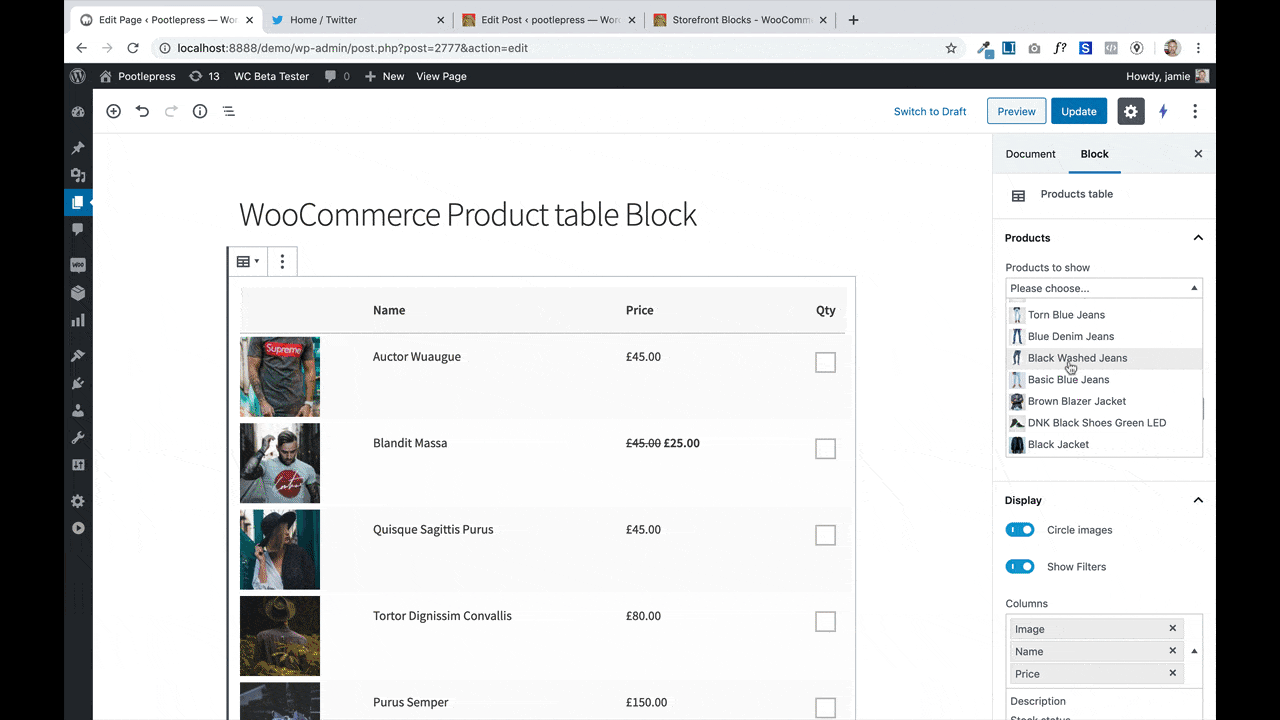This screenshot has height=720, width=1280.
Task: Select Brown Blazer Jacket option
Action: [1104, 401]
